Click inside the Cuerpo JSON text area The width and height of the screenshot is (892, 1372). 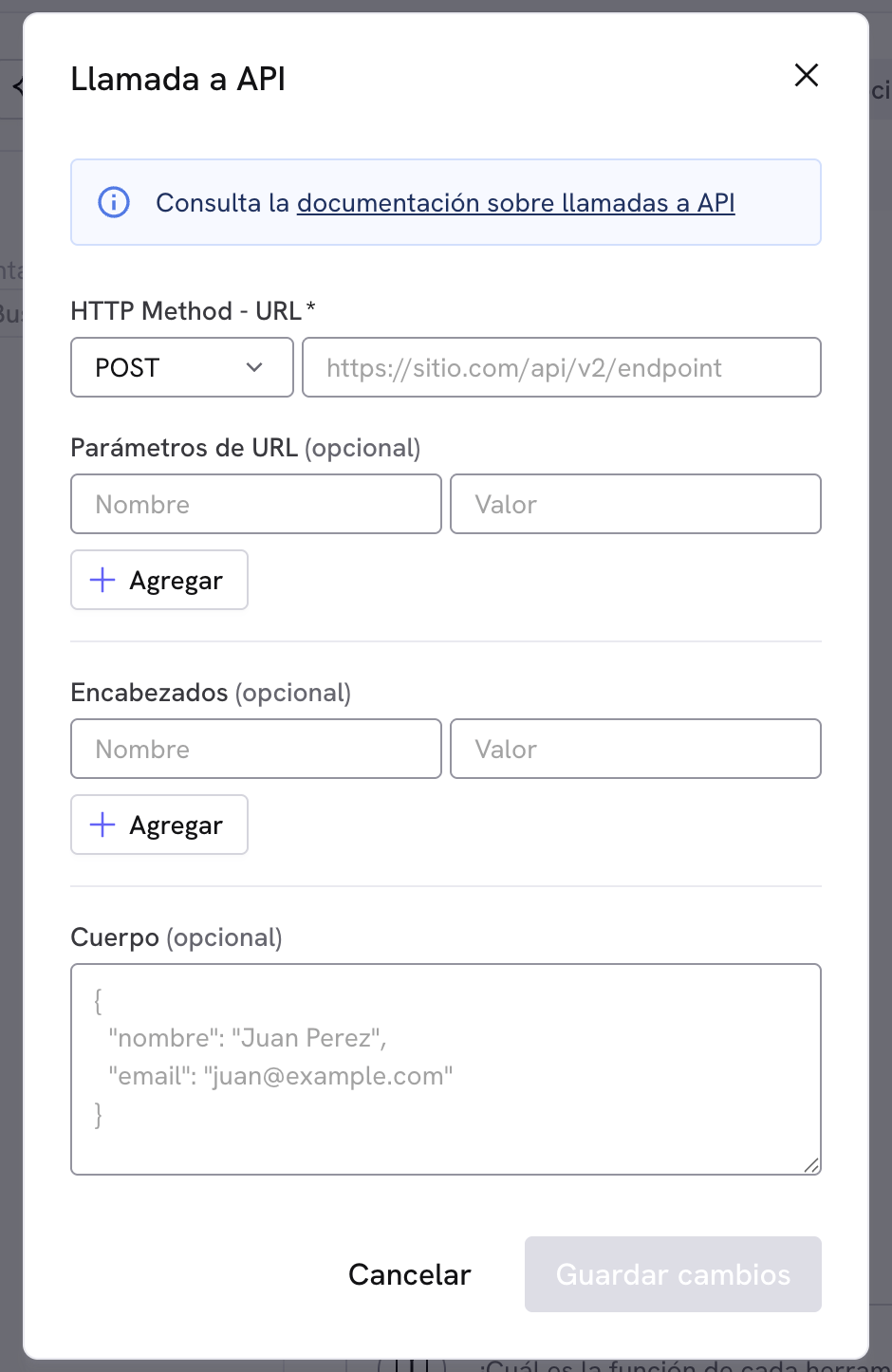click(446, 1069)
